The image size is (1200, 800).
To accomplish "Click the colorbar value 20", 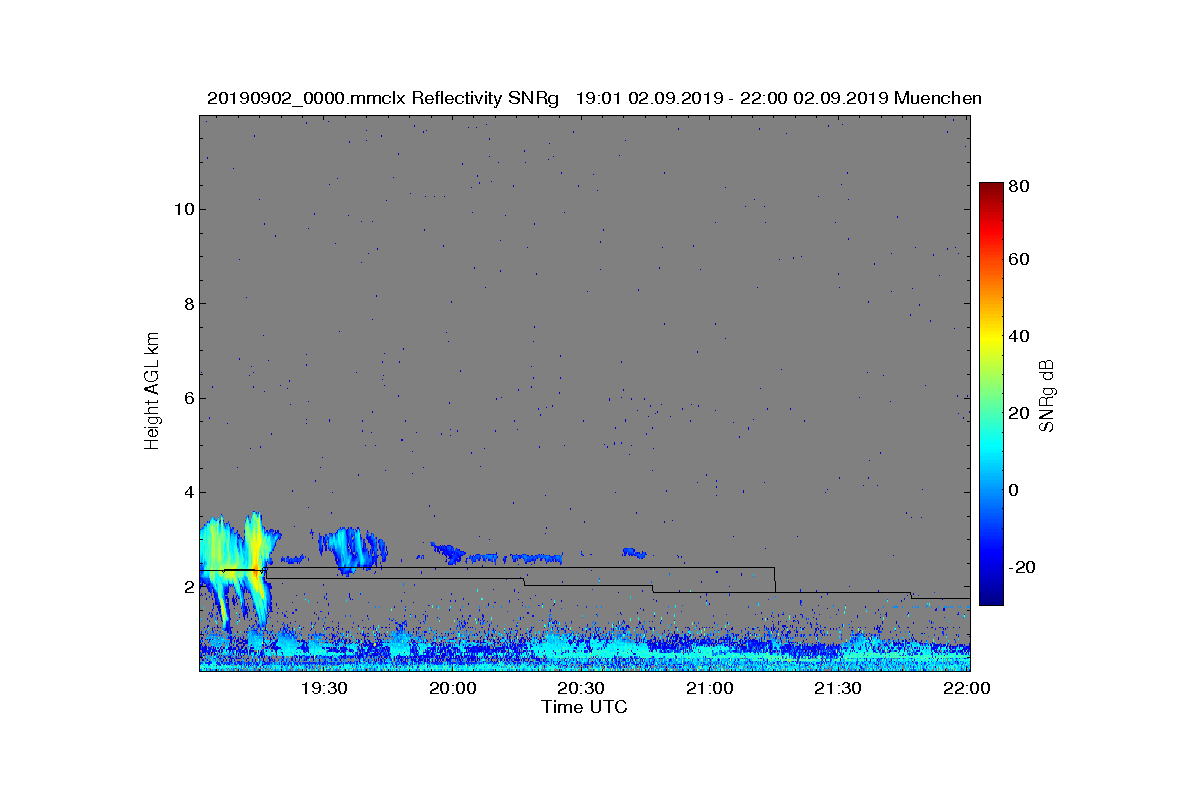I will [x=1020, y=413].
